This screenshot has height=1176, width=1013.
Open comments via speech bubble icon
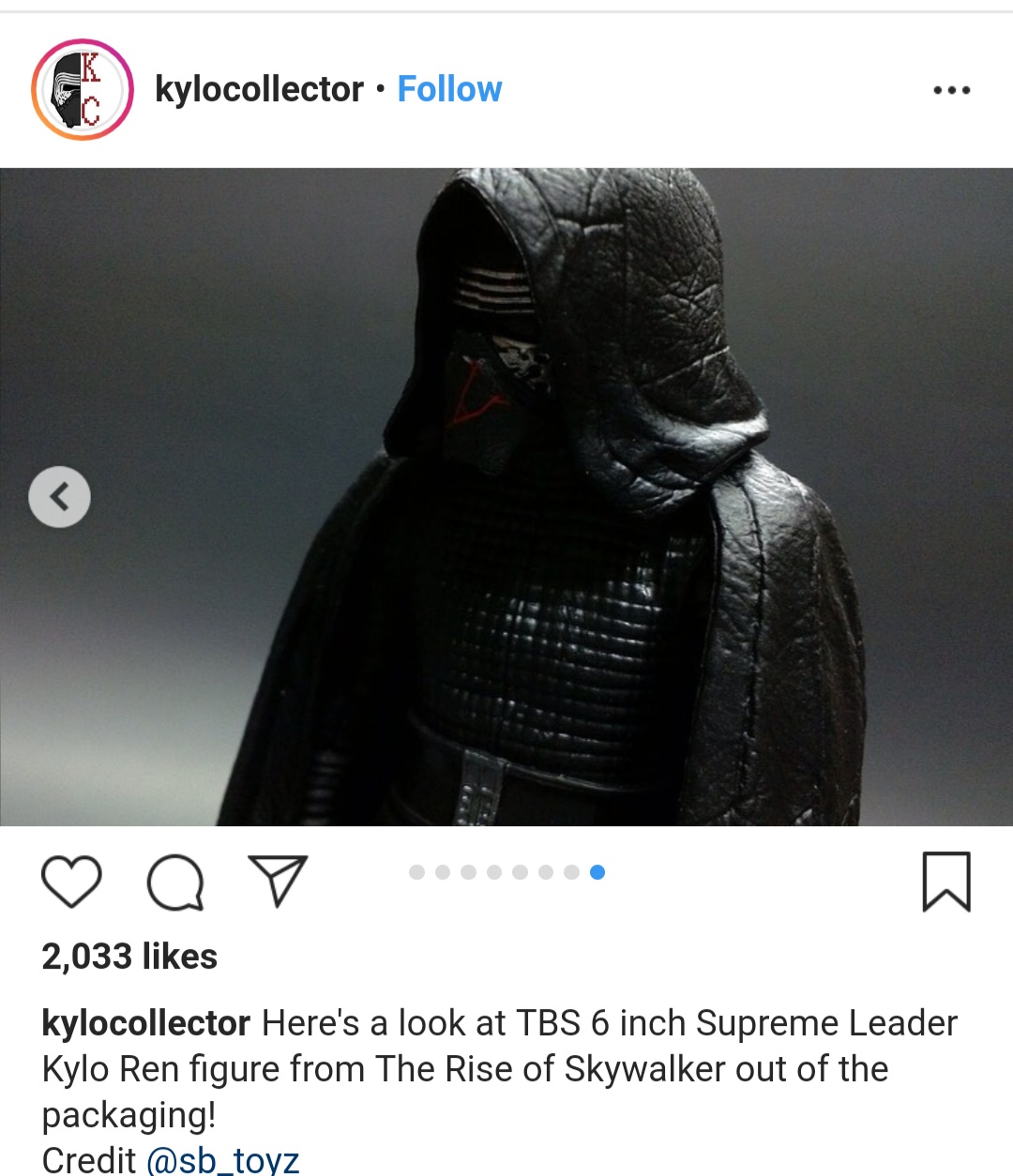(175, 882)
